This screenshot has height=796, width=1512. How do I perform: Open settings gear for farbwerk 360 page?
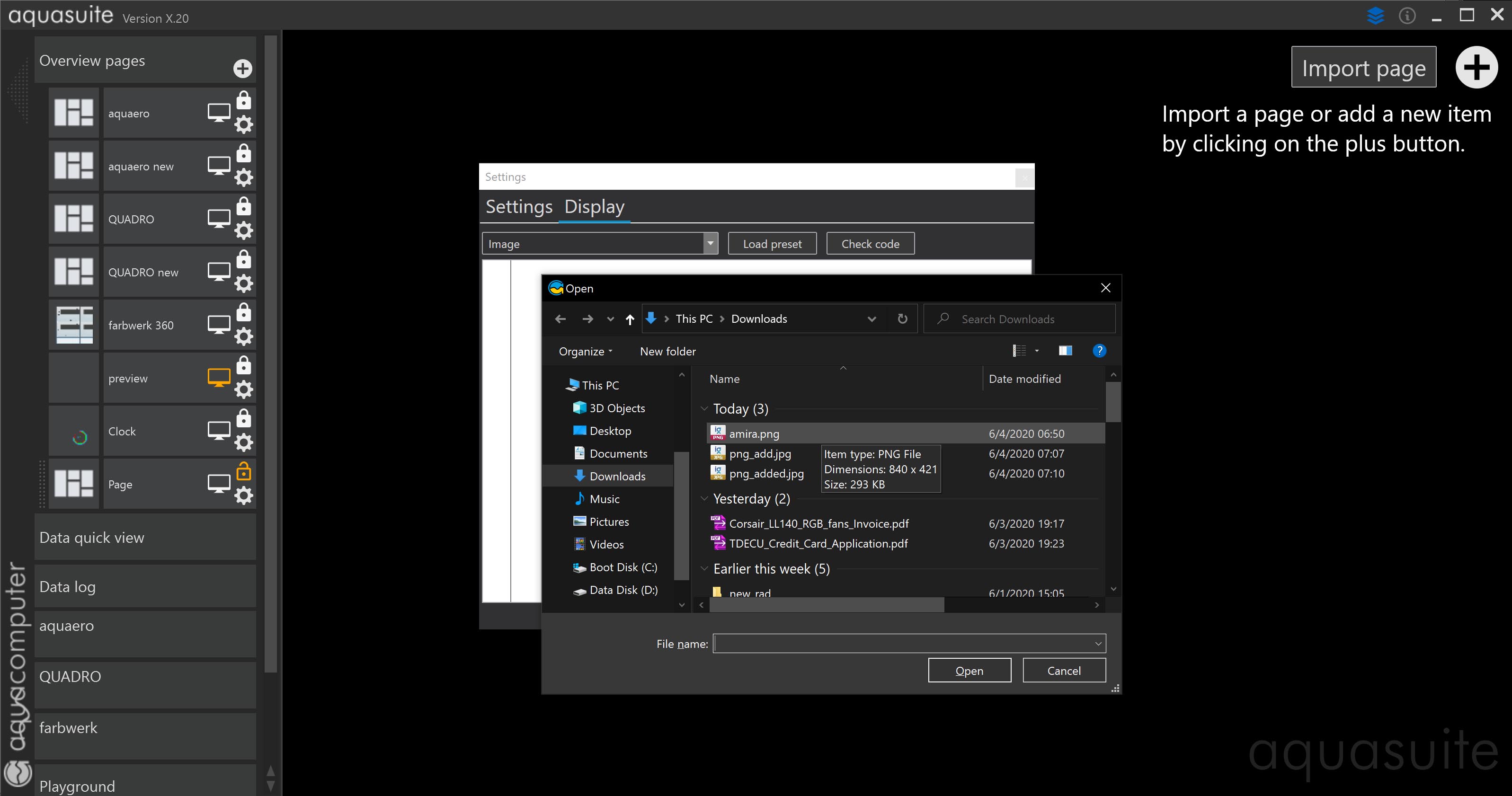244,336
